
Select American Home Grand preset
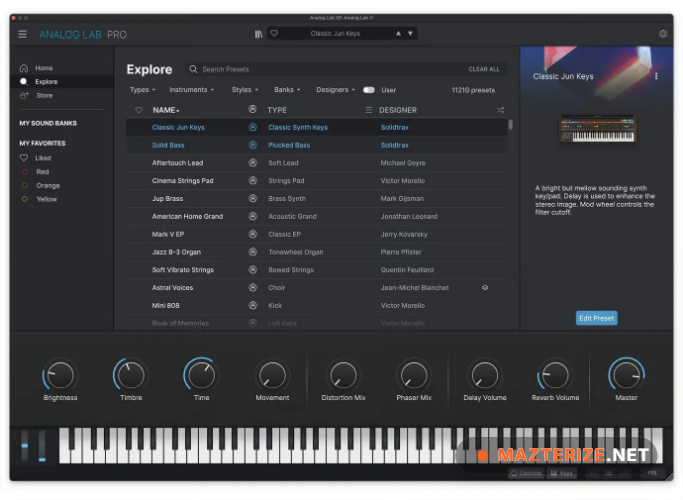317,216
